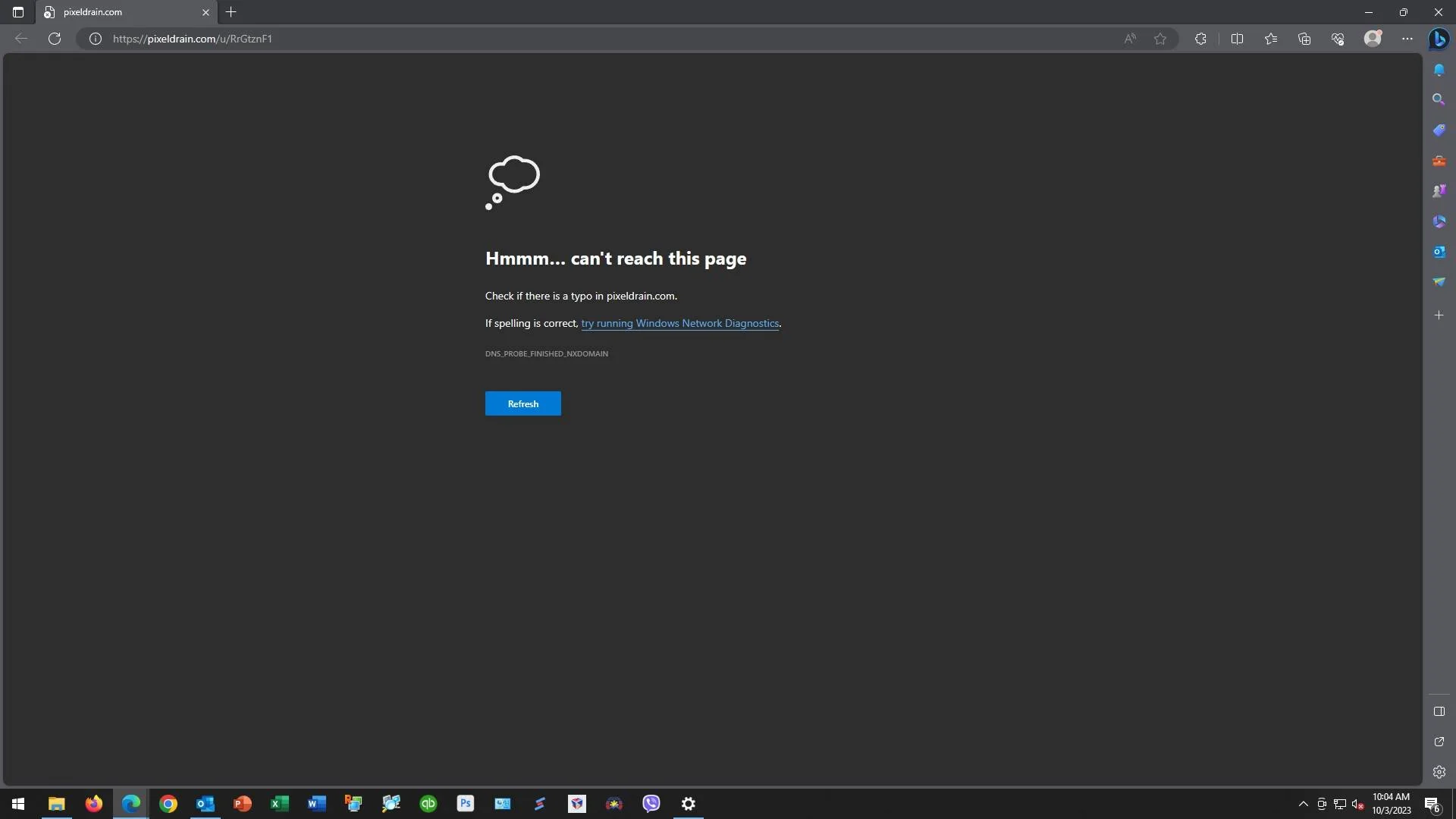
Task: Go back to the previous page
Action: click(x=21, y=39)
